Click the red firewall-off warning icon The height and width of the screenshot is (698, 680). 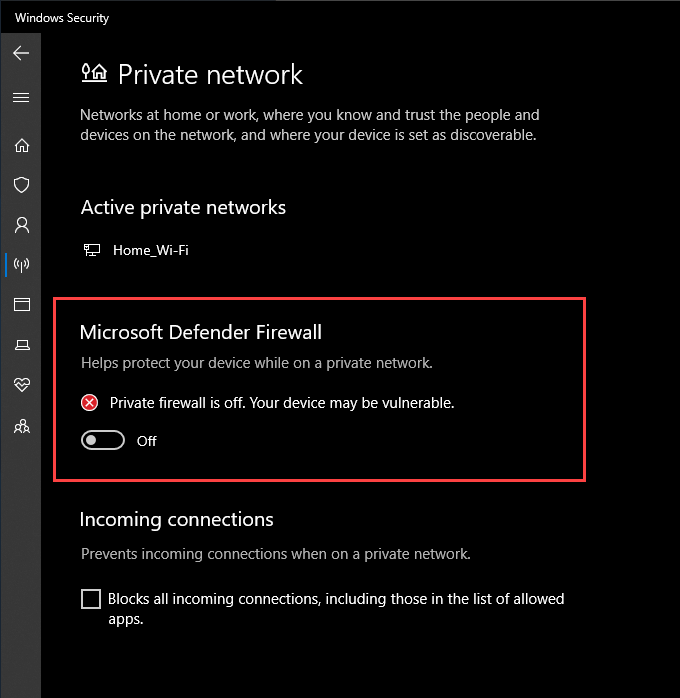pos(90,403)
